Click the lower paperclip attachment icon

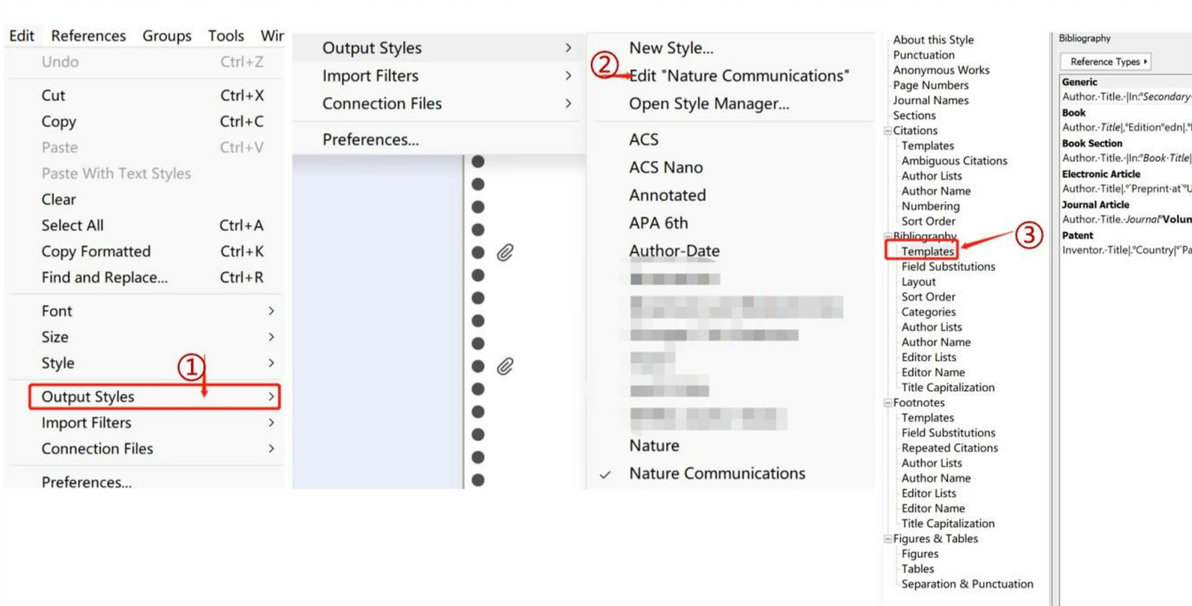505,366
